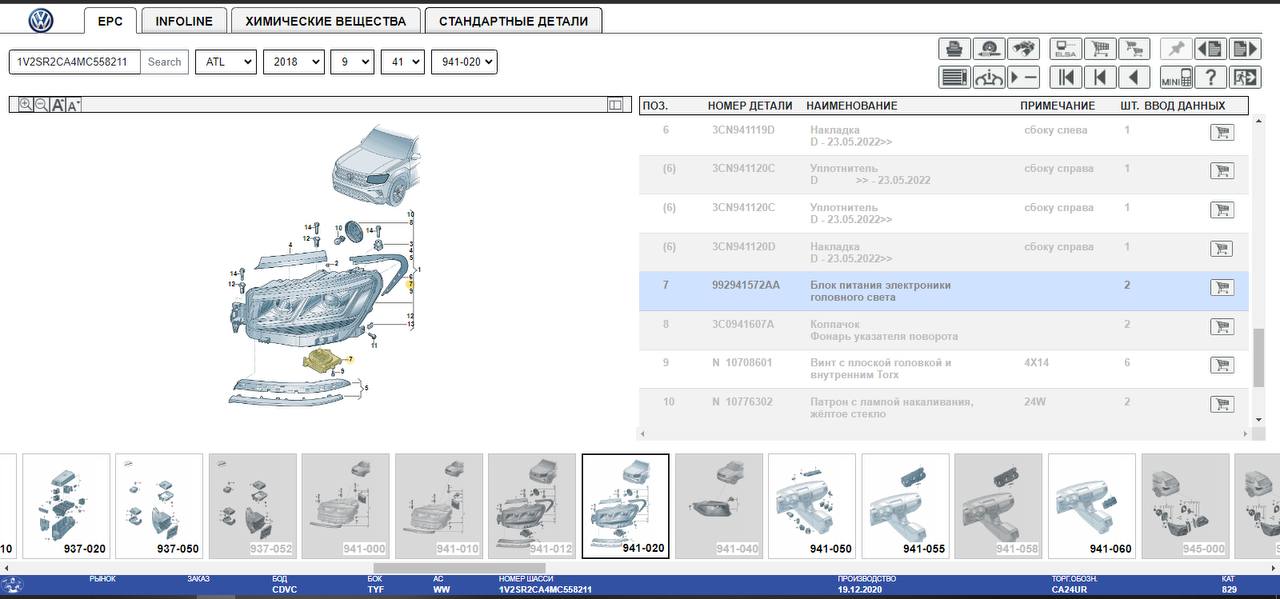The height and width of the screenshot is (599, 1280).
Task: Open the ELSA link button
Action: point(1066,49)
